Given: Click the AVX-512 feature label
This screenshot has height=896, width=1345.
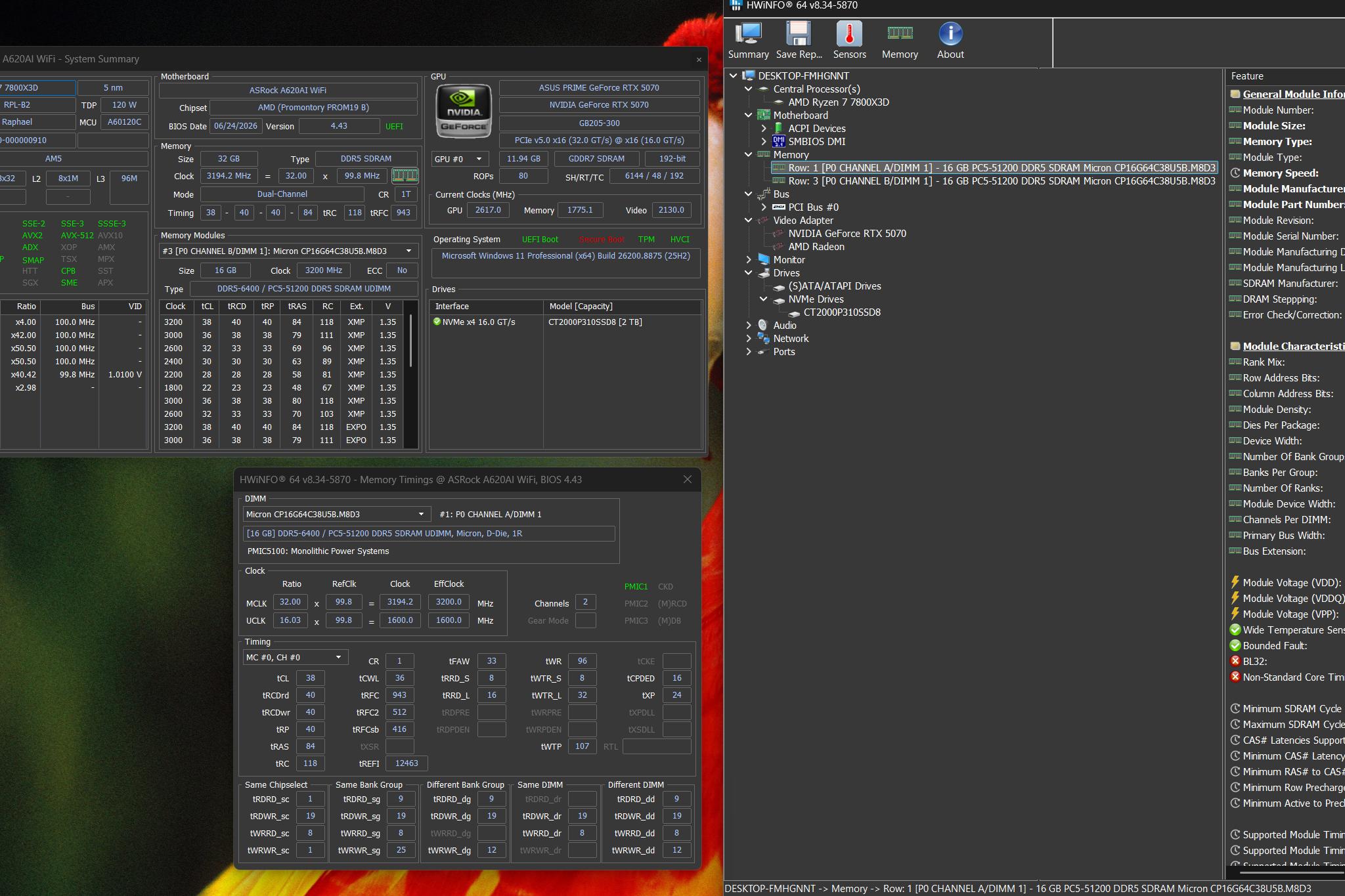Looking at the screenshot, I should [77, 236].
